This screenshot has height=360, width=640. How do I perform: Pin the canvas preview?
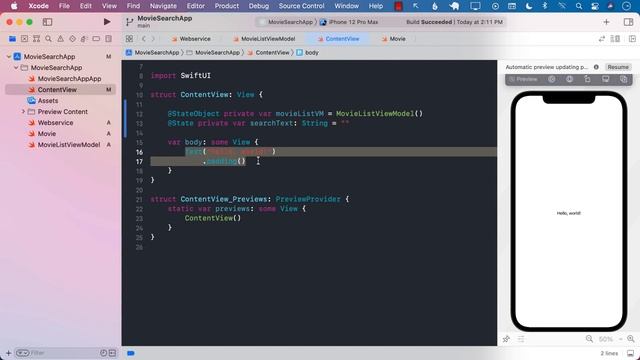tap(506, 339)
